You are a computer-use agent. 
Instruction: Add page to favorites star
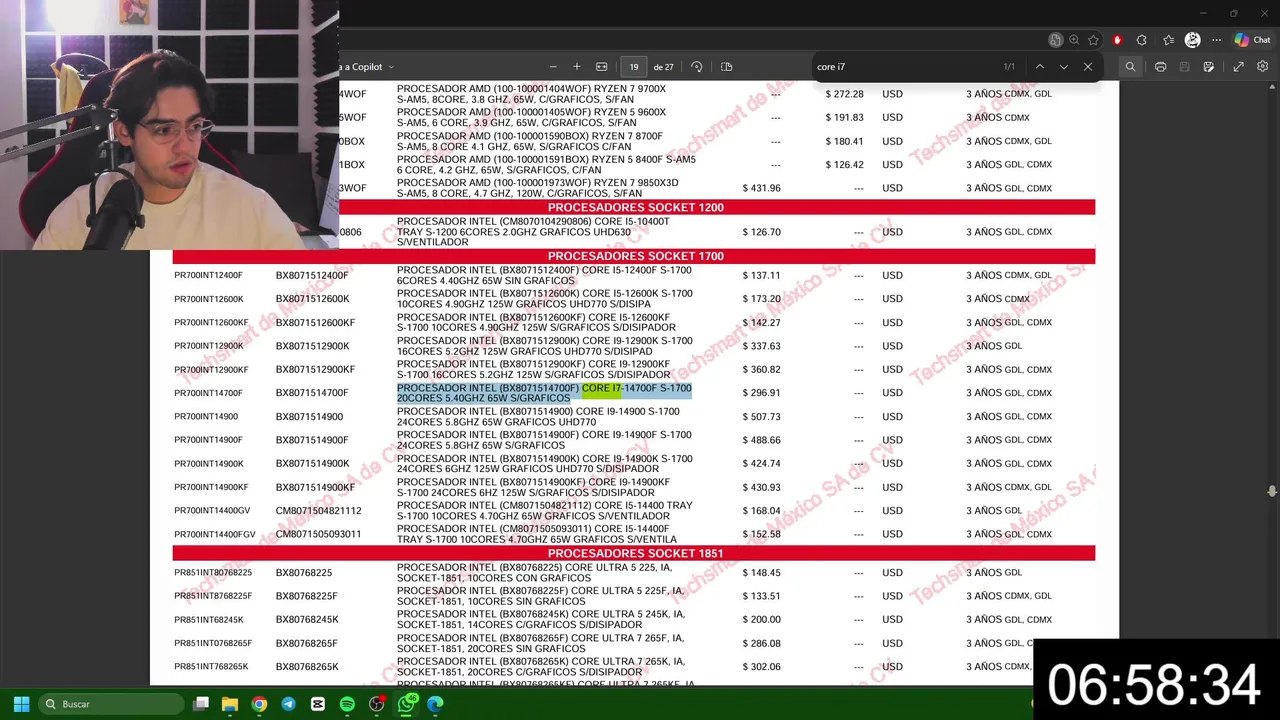tap(1093, 40)
